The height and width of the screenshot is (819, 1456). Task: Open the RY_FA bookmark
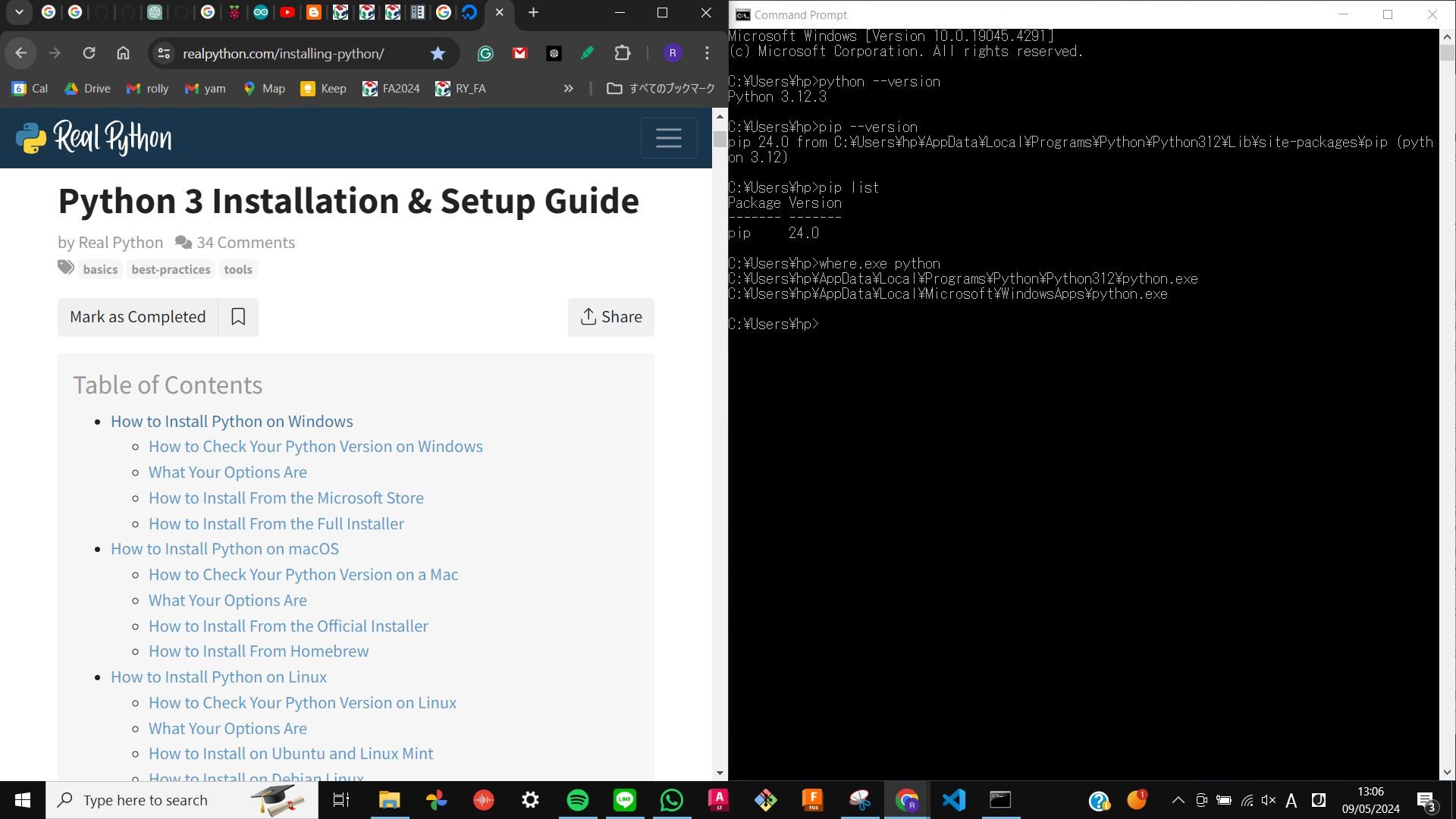tap(460, 89)
